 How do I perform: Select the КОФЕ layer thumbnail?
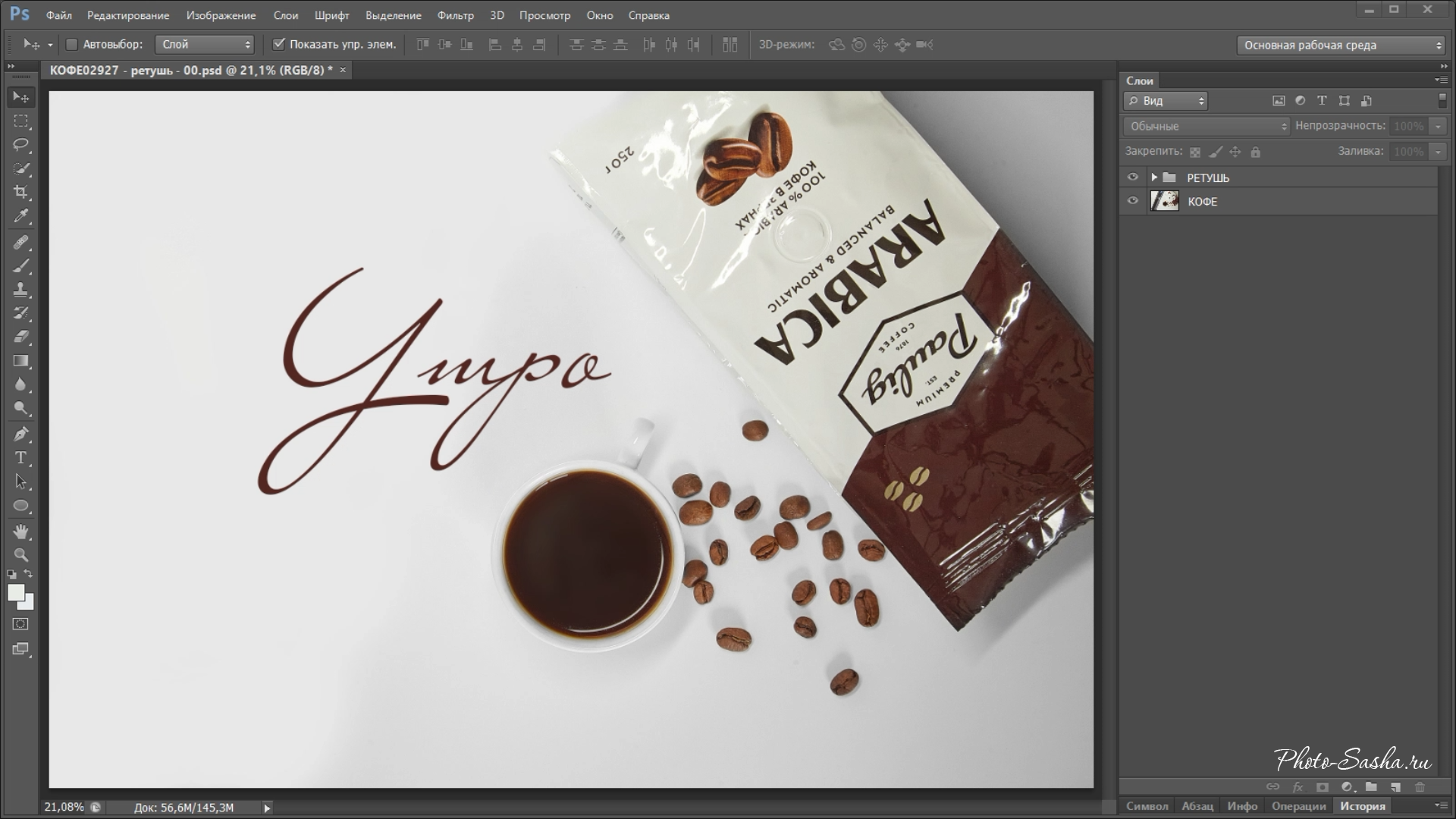coord(1165,201)
